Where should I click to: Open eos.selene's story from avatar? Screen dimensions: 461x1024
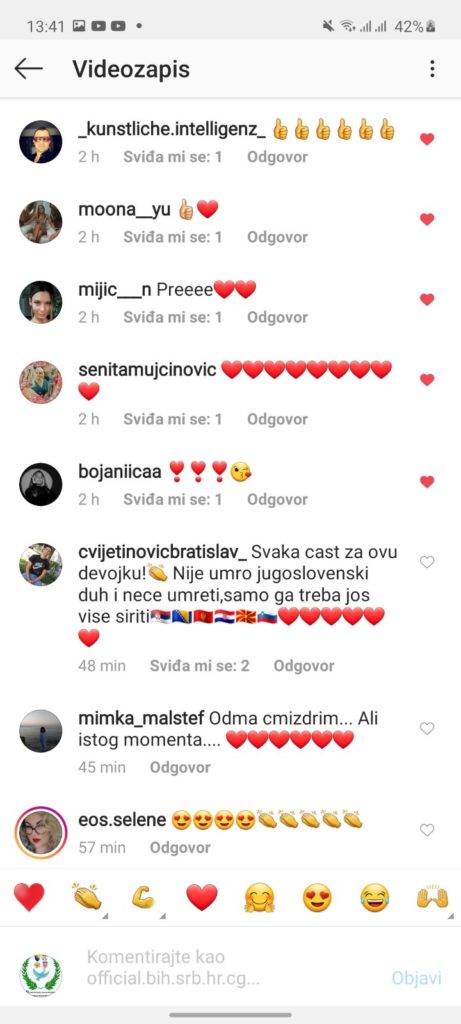(40, 833)
